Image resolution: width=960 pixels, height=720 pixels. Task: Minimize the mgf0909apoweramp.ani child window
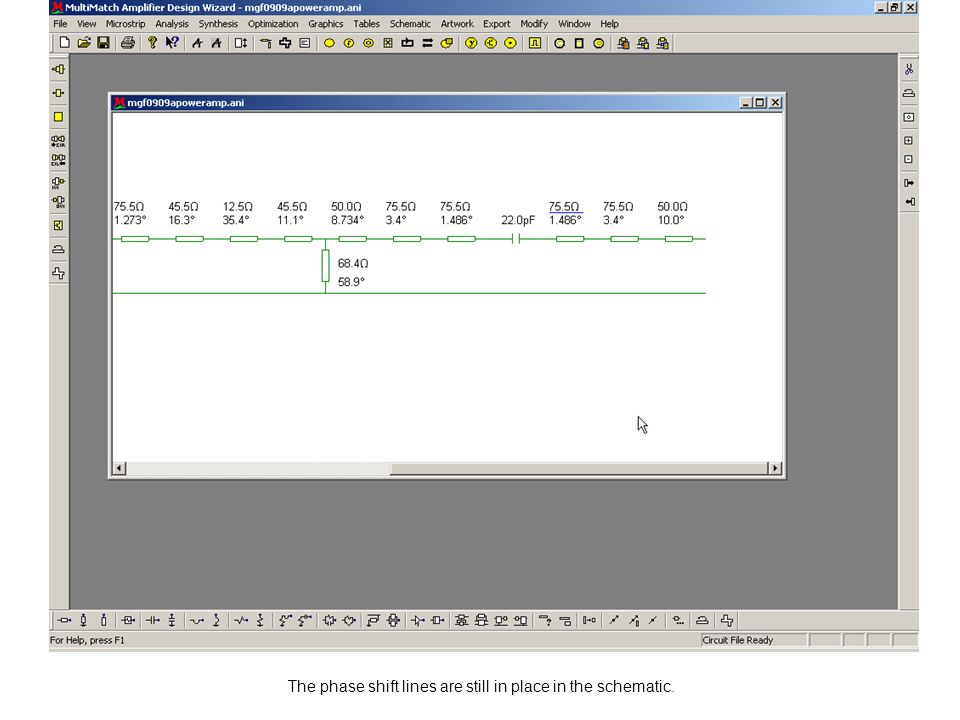(x=746, y=103)
